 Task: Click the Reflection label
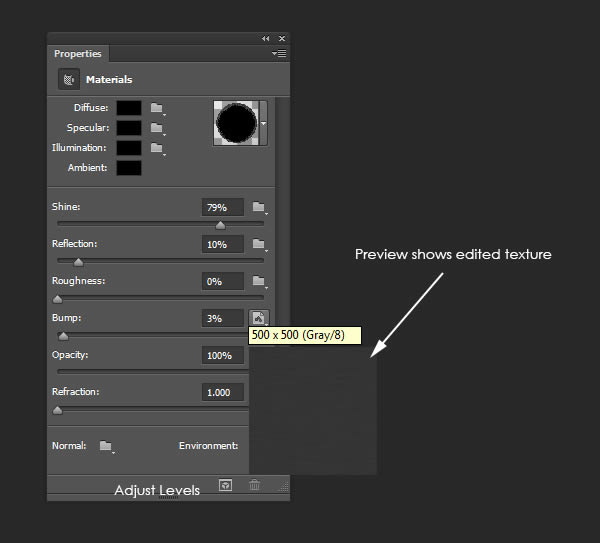click(75, 244)
